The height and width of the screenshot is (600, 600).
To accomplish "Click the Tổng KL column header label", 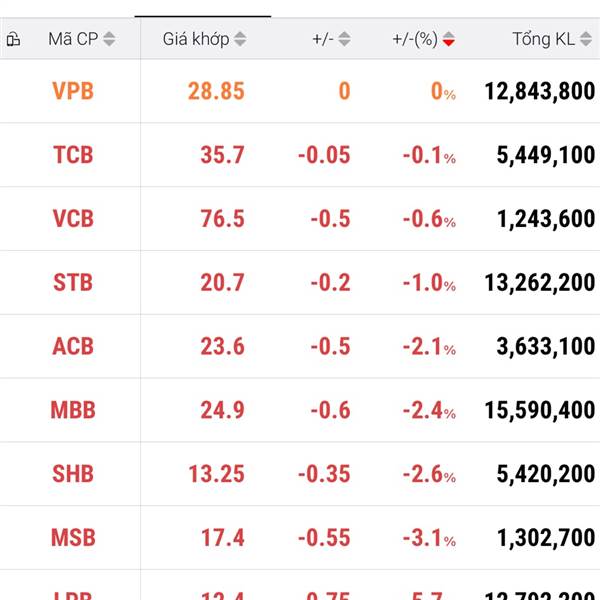I will pos(543,39).
